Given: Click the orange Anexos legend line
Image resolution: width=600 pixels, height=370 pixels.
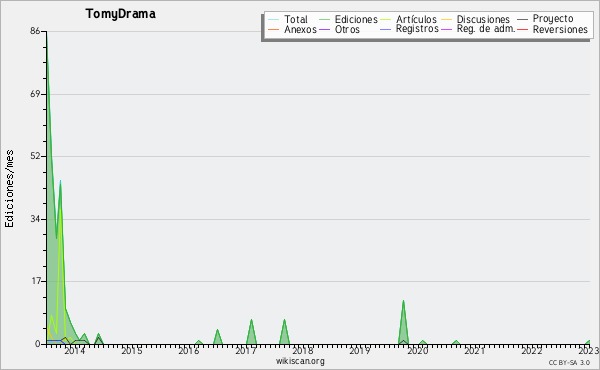Looking at the screenshot, I should tap(274, 29).
